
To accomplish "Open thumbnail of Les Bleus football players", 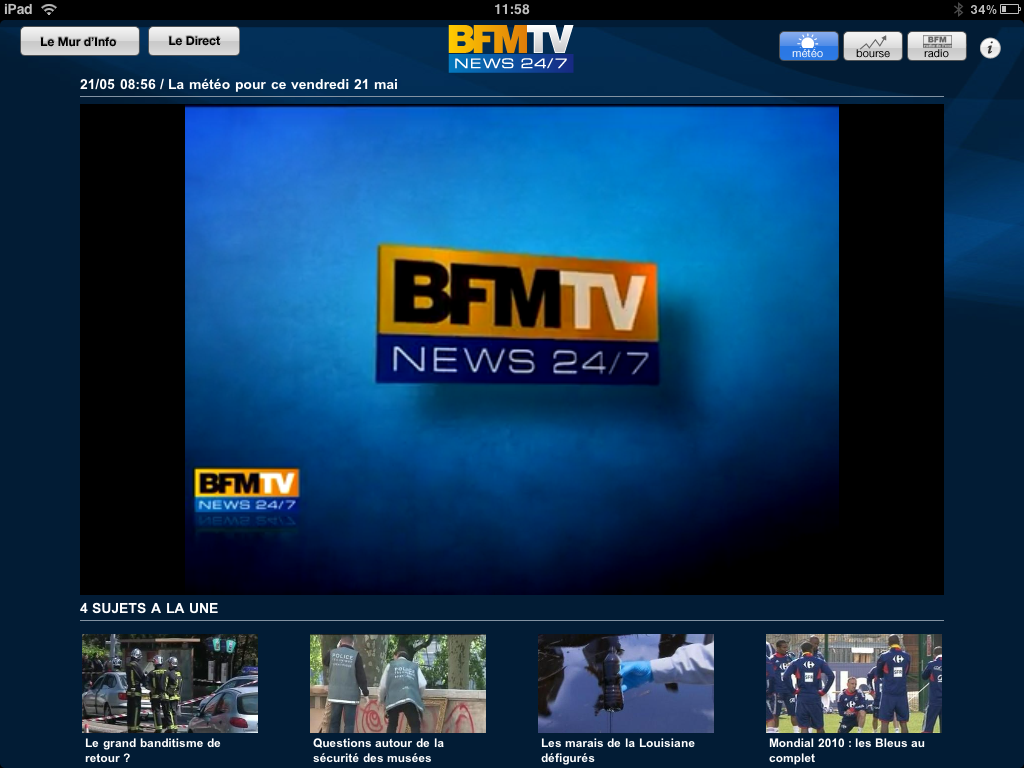I will tap(854, 683).
